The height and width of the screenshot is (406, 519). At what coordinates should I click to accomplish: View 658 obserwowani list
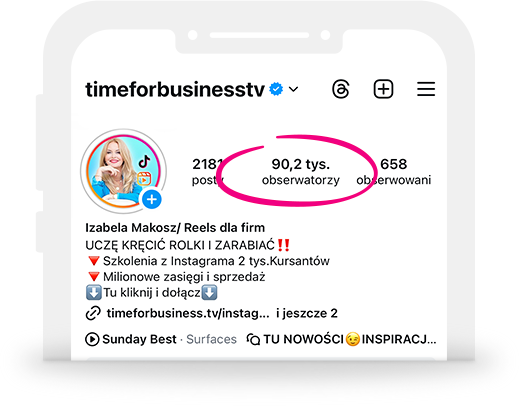[x=394, y=171]
